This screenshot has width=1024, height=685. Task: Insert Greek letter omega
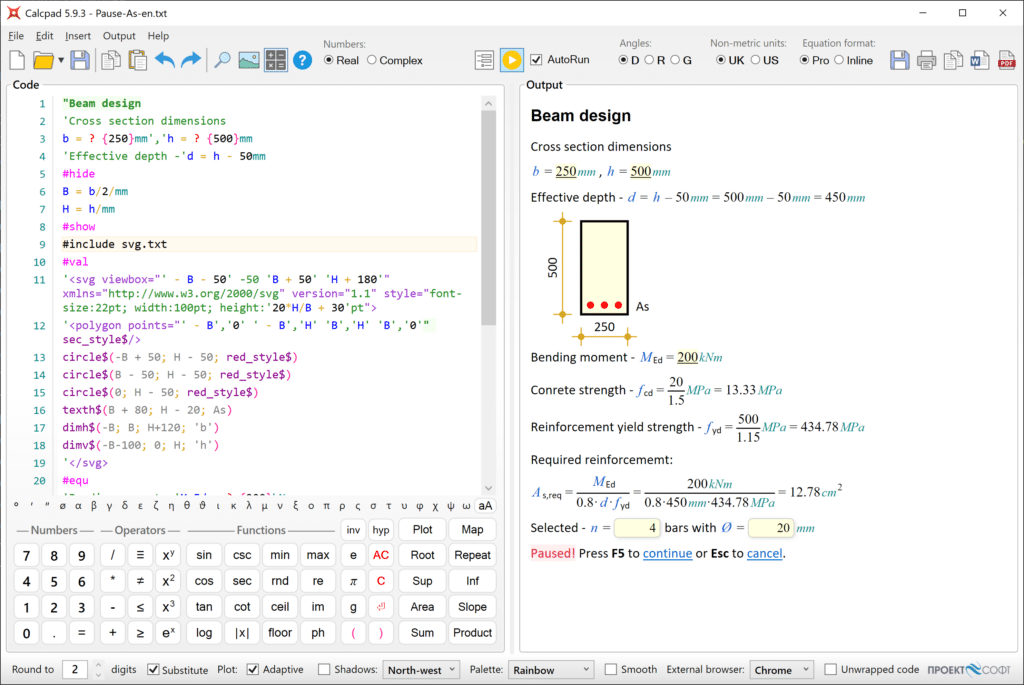466,505
